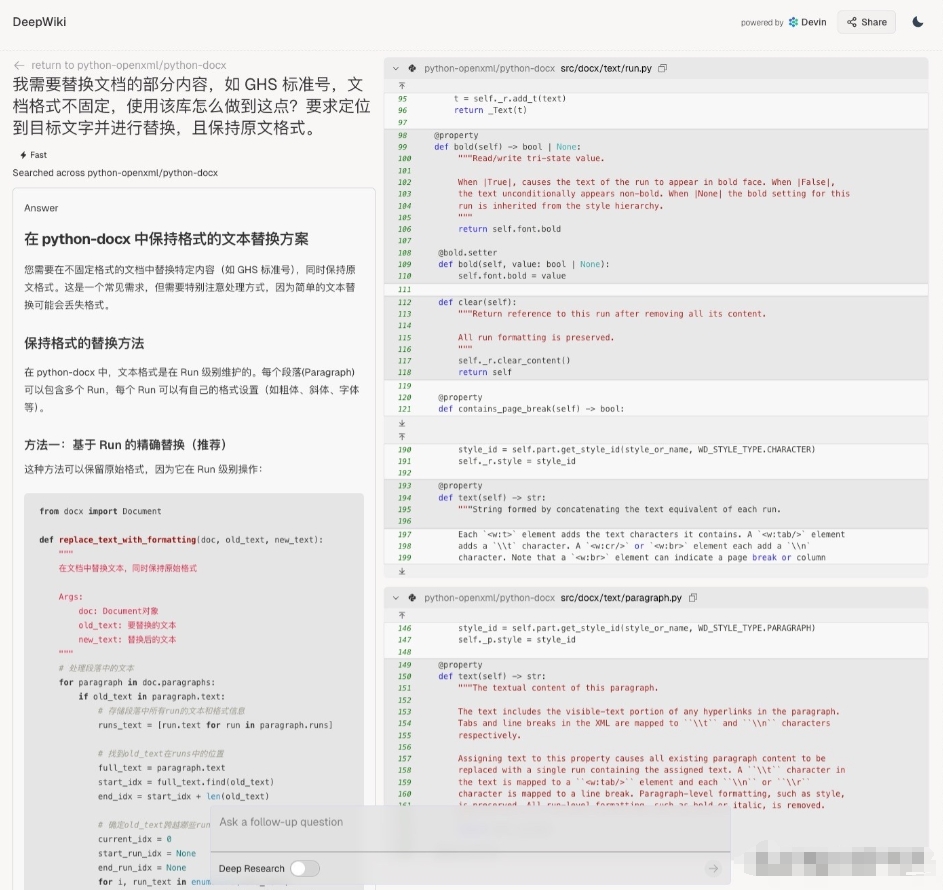Click 'powered by' text
943x890 pixels.
761,23
